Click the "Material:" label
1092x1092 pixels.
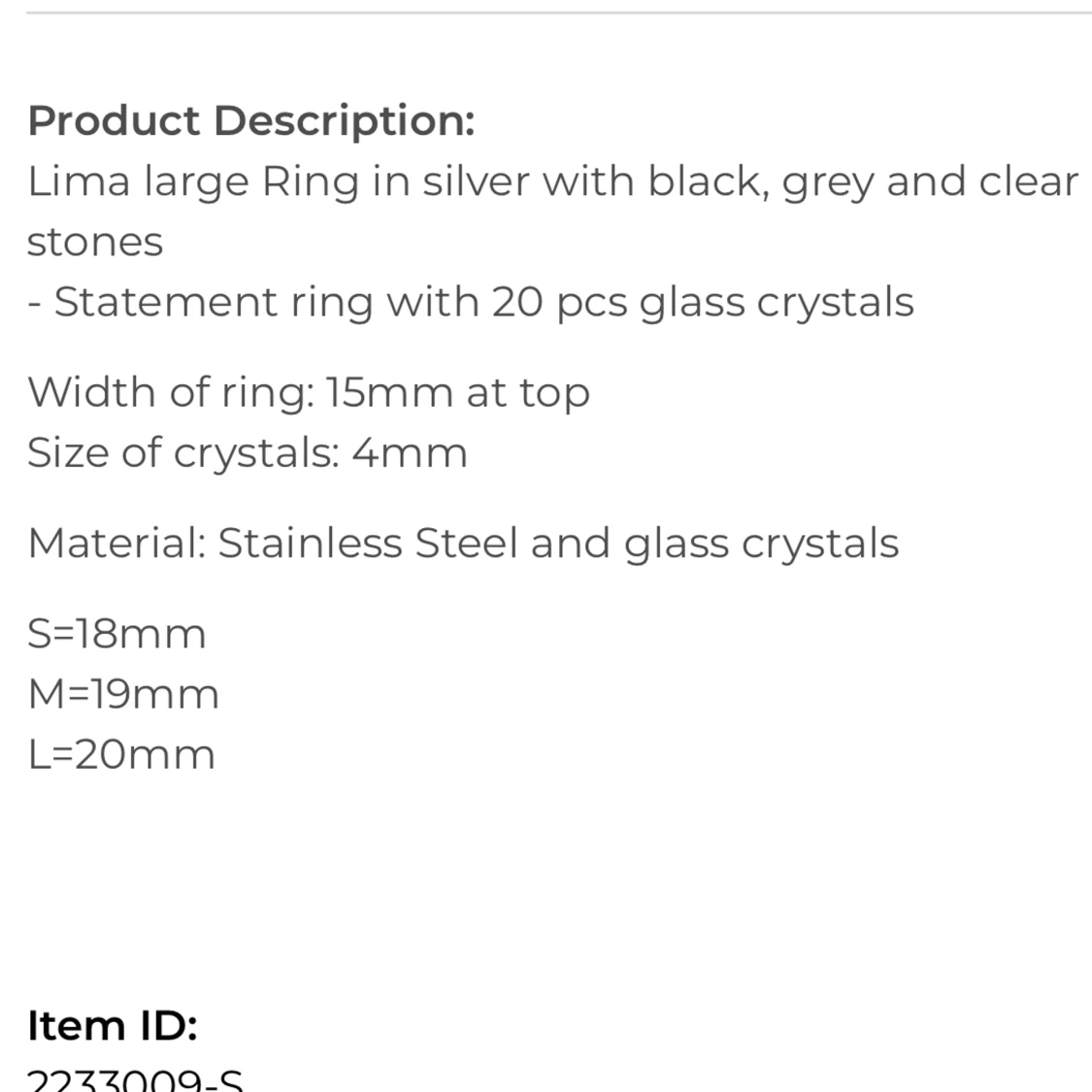click(x=116, y=543)
